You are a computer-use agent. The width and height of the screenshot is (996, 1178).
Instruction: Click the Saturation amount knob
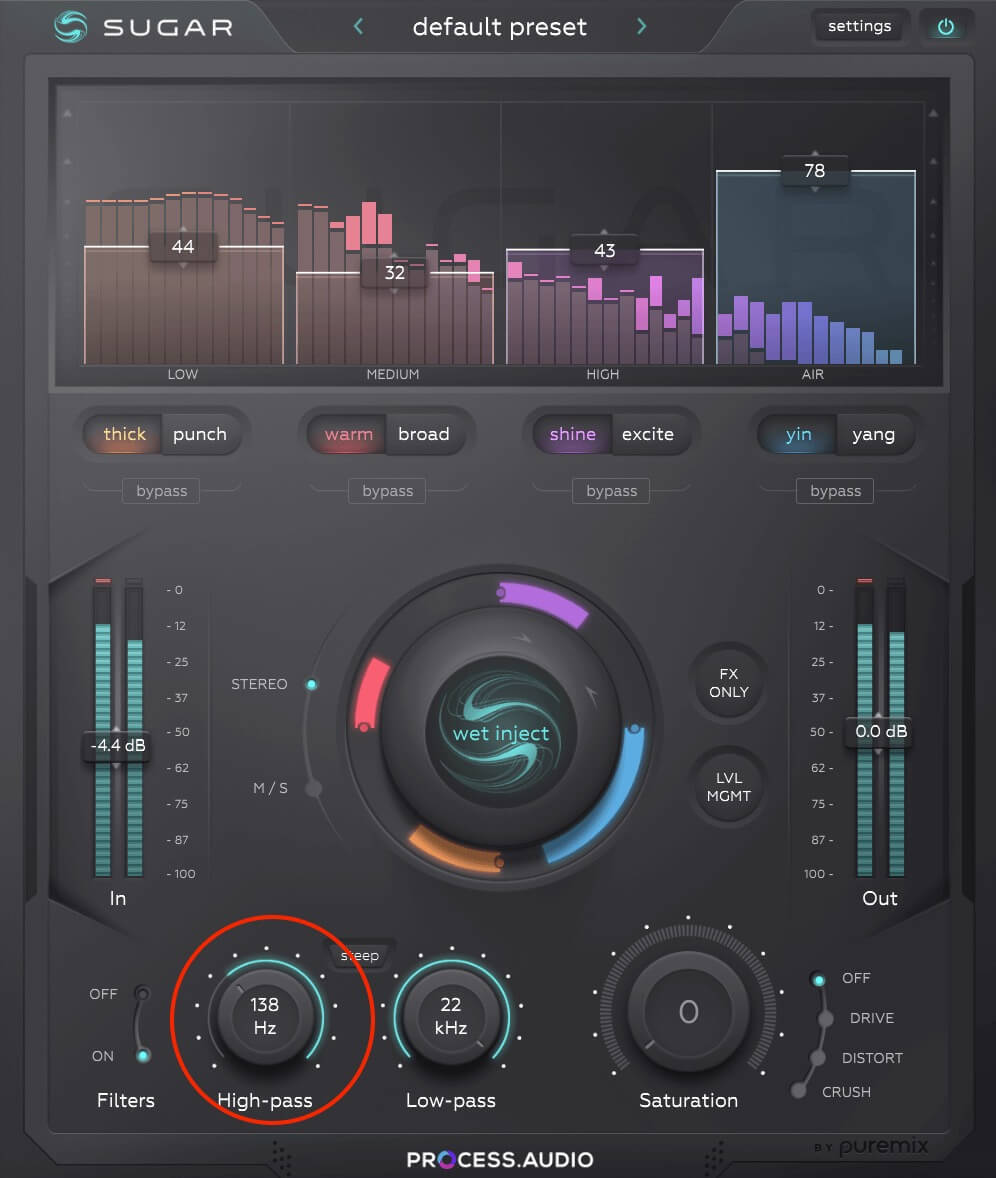tap(688, 1012)
